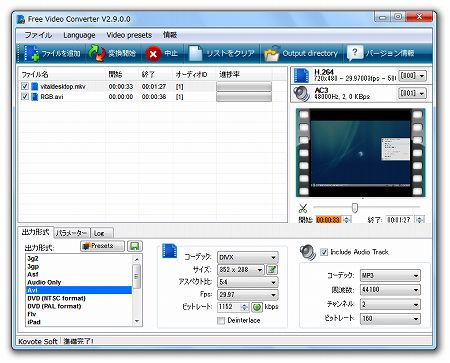Viewport: 450px width, 363px height.
Task: Click the end time spinner arrows
Action: (419, 220)
